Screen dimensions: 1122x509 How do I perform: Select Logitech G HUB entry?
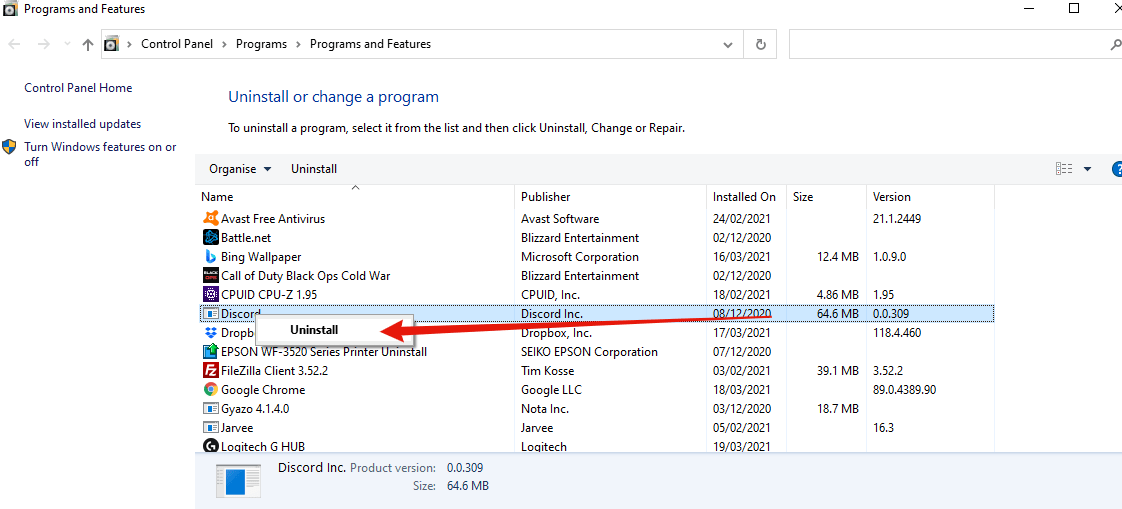tap(263, 447)
